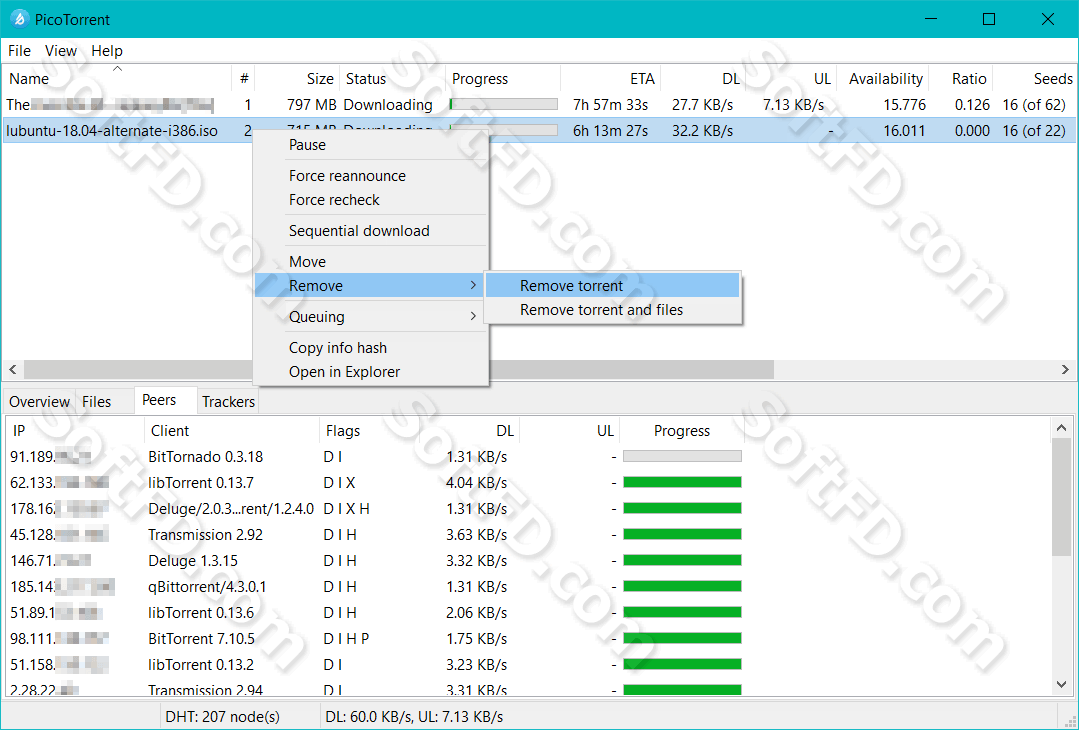
Task: Click the DL: 60.0 KB/s status text
Action: pyautogui.click(x=414, y=717)
